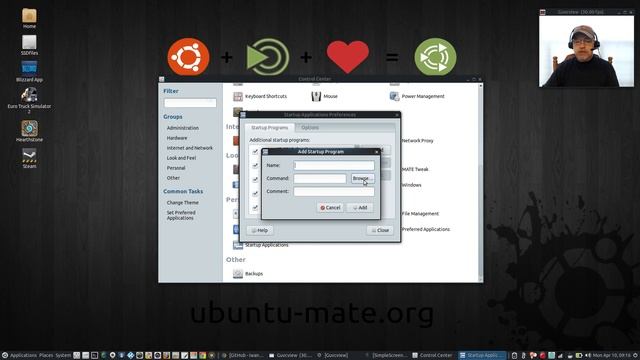Click the date and time clock
This screenshot has width=640, height=360.
611,356
